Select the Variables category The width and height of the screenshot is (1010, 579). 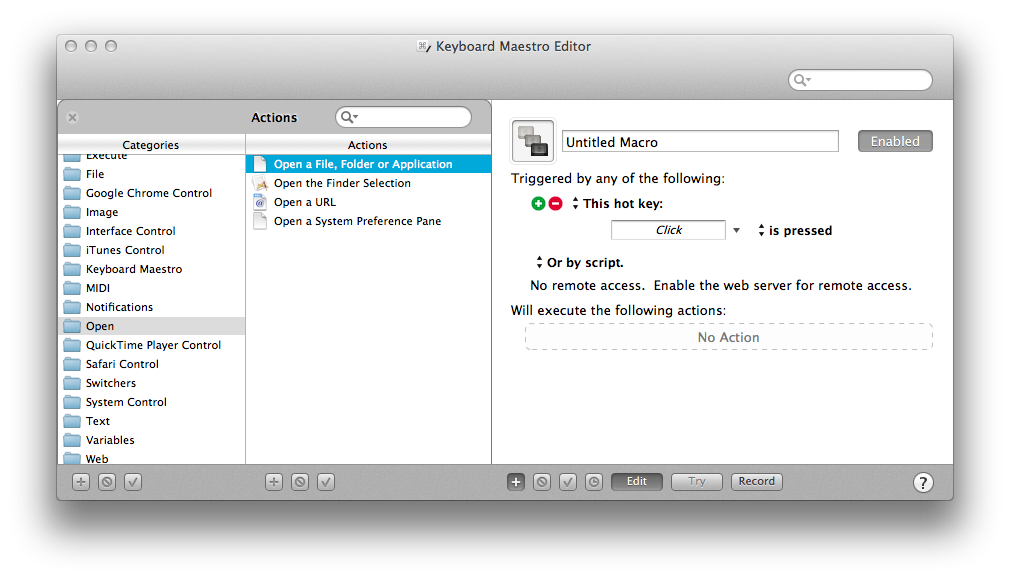pos(152,440)
